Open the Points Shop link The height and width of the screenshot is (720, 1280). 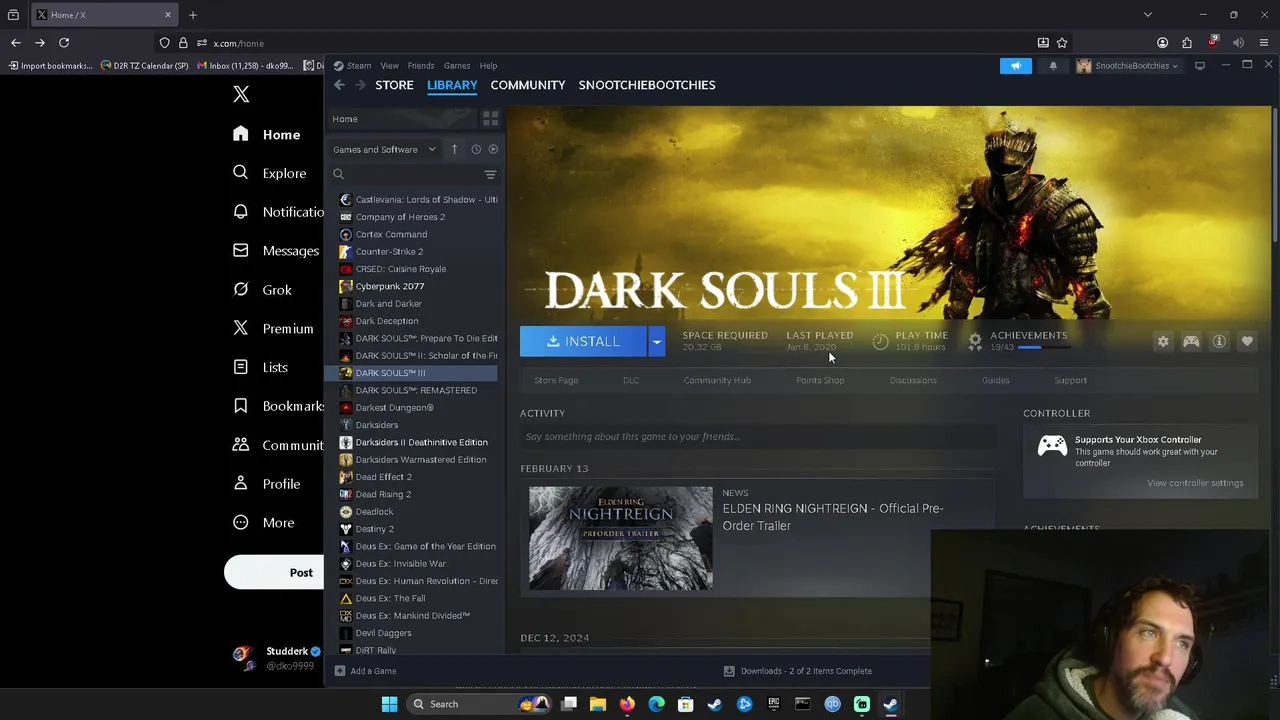coord(820,380)
